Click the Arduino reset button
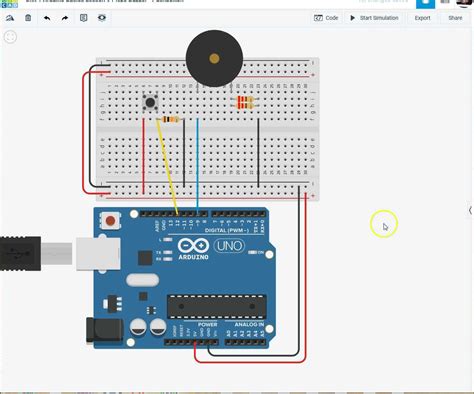The width and height of the screenshot is (474, 394). pyautogui.click(x=110, y=220)
